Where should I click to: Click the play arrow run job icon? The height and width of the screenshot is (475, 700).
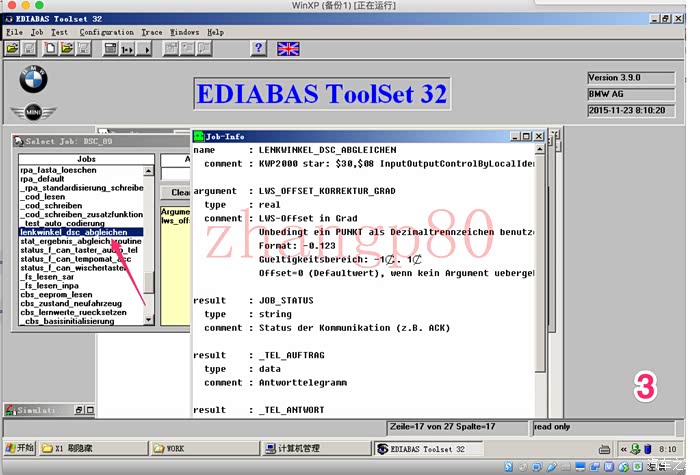[145, 48]
